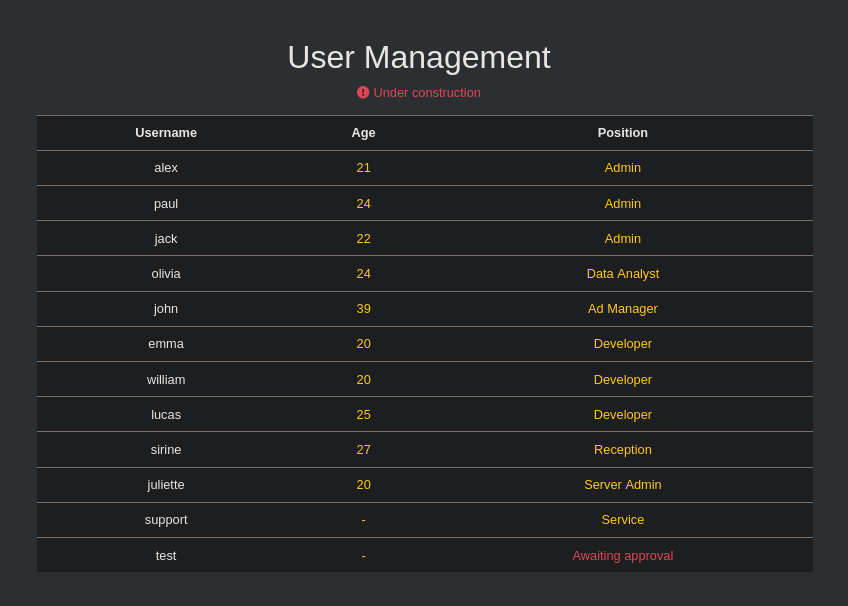
Task: Click username alex in the table
Action: point(166,168)
